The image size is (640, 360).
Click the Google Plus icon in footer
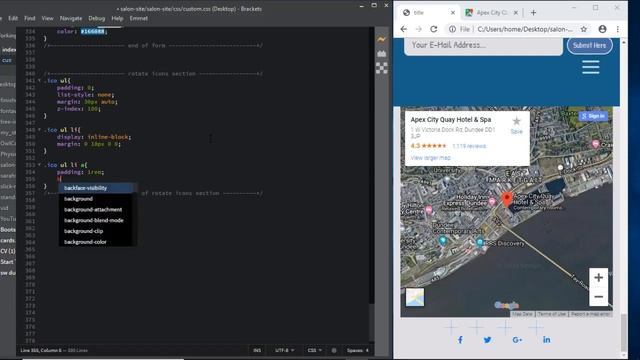(x=517, y=340)
